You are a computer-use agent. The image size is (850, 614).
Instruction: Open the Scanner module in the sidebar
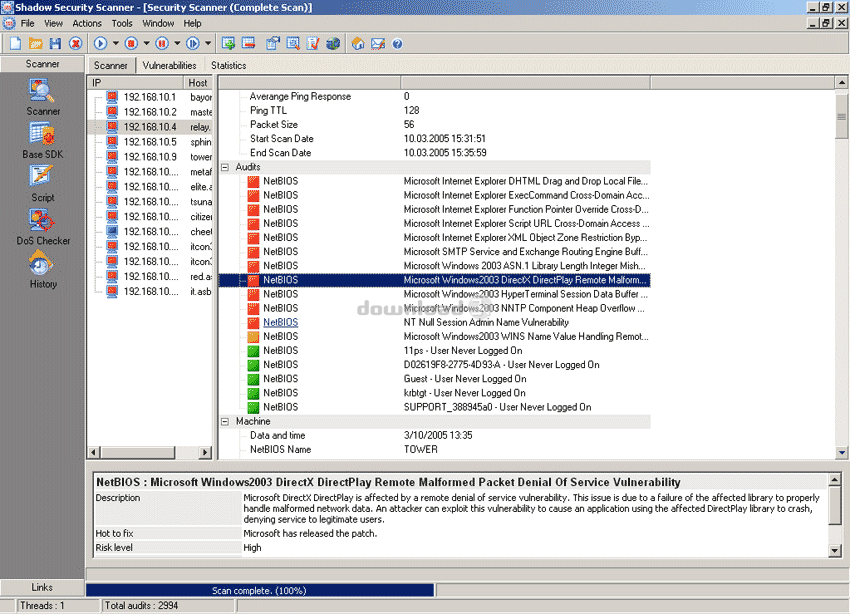click(43, 97)
